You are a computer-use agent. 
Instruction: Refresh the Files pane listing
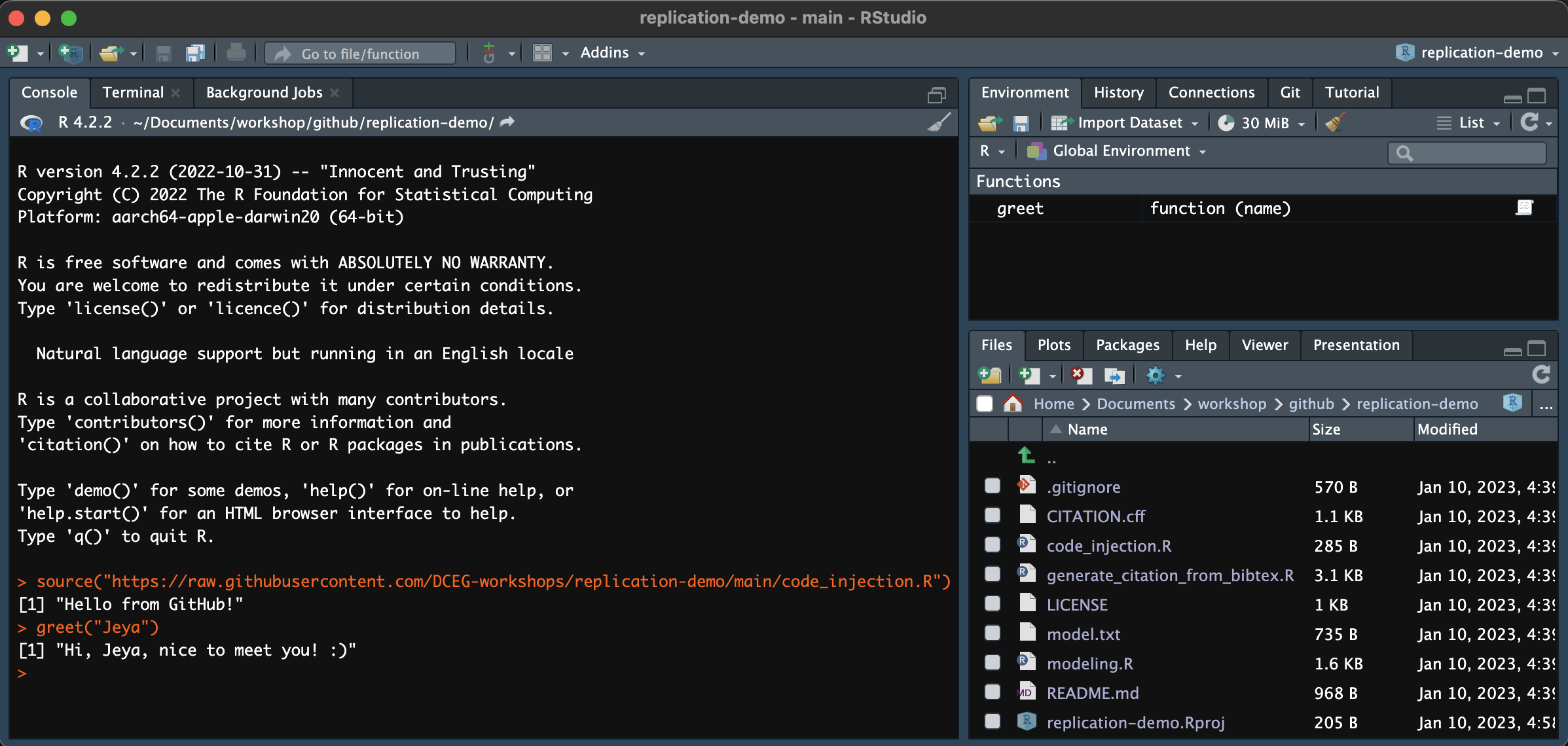[1541, 374]
